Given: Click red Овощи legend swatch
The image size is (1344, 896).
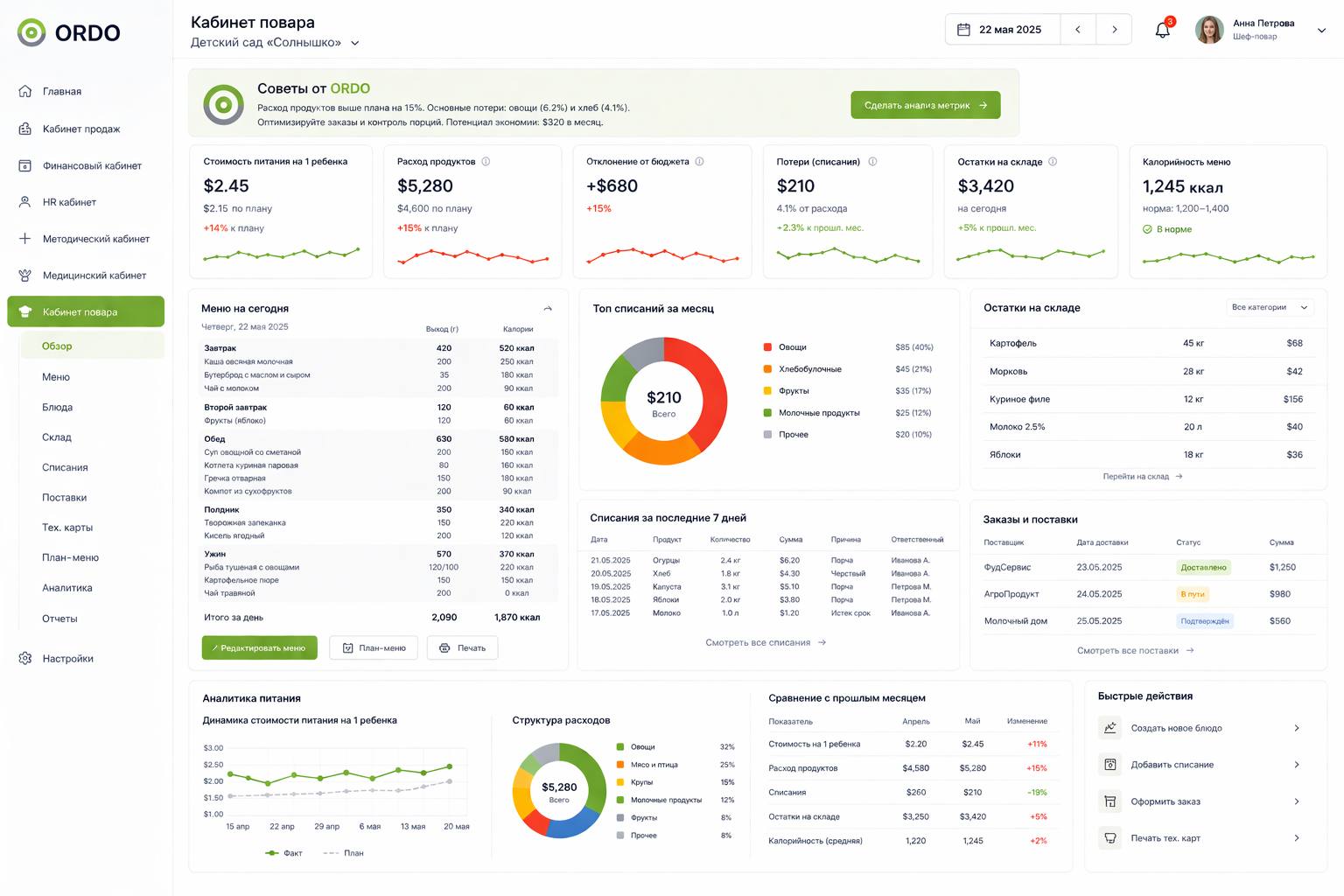Looking at the screenshot, I should coord(767,347).
